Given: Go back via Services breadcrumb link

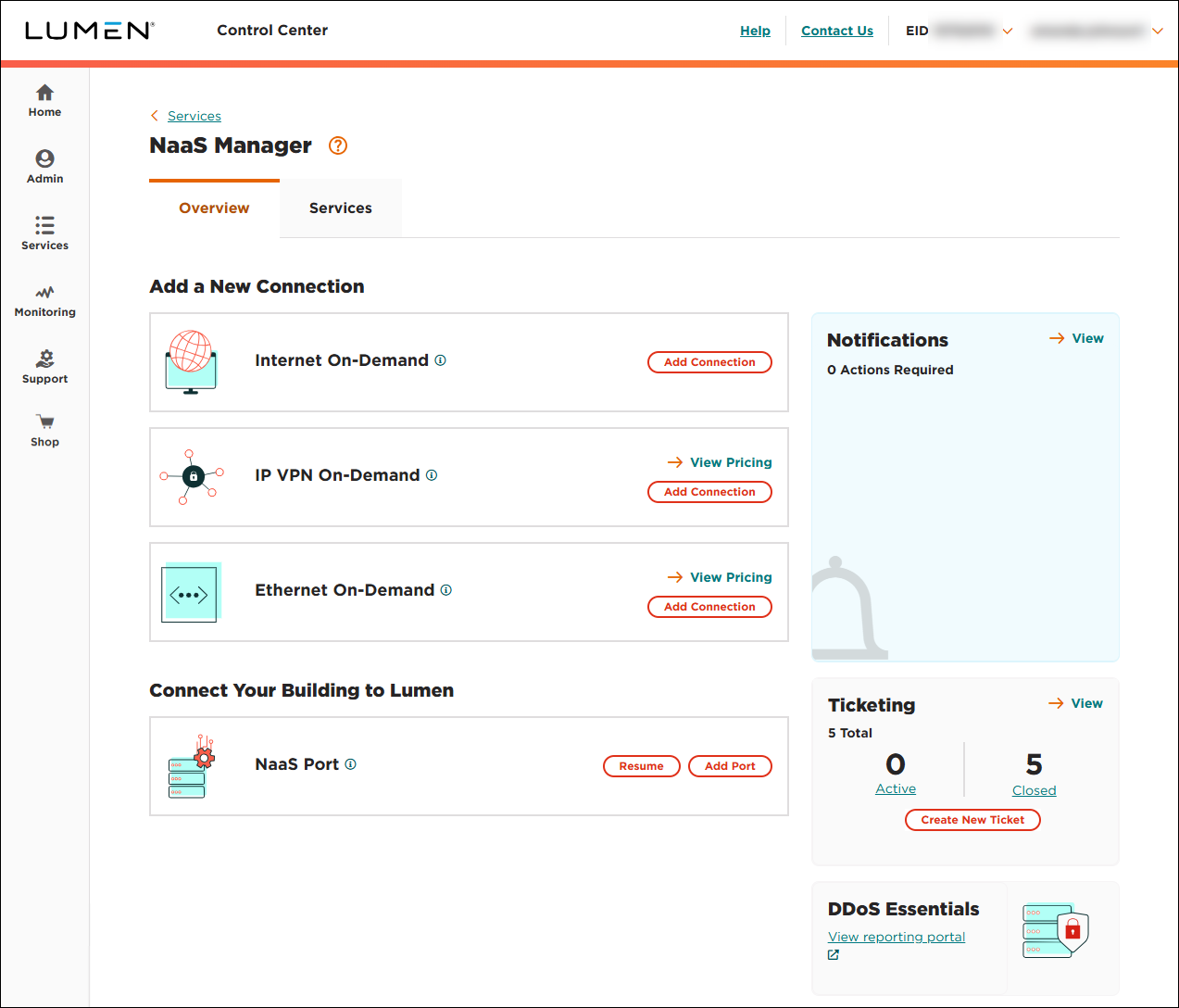Looking at the screenshot, I should pyautogui.click(x=194, y=116).
